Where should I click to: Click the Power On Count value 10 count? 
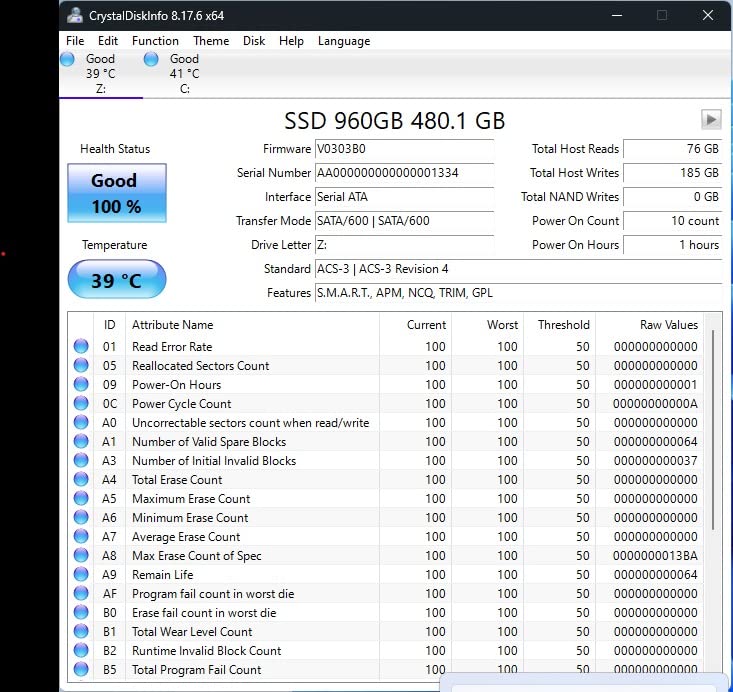pos(673,221)
